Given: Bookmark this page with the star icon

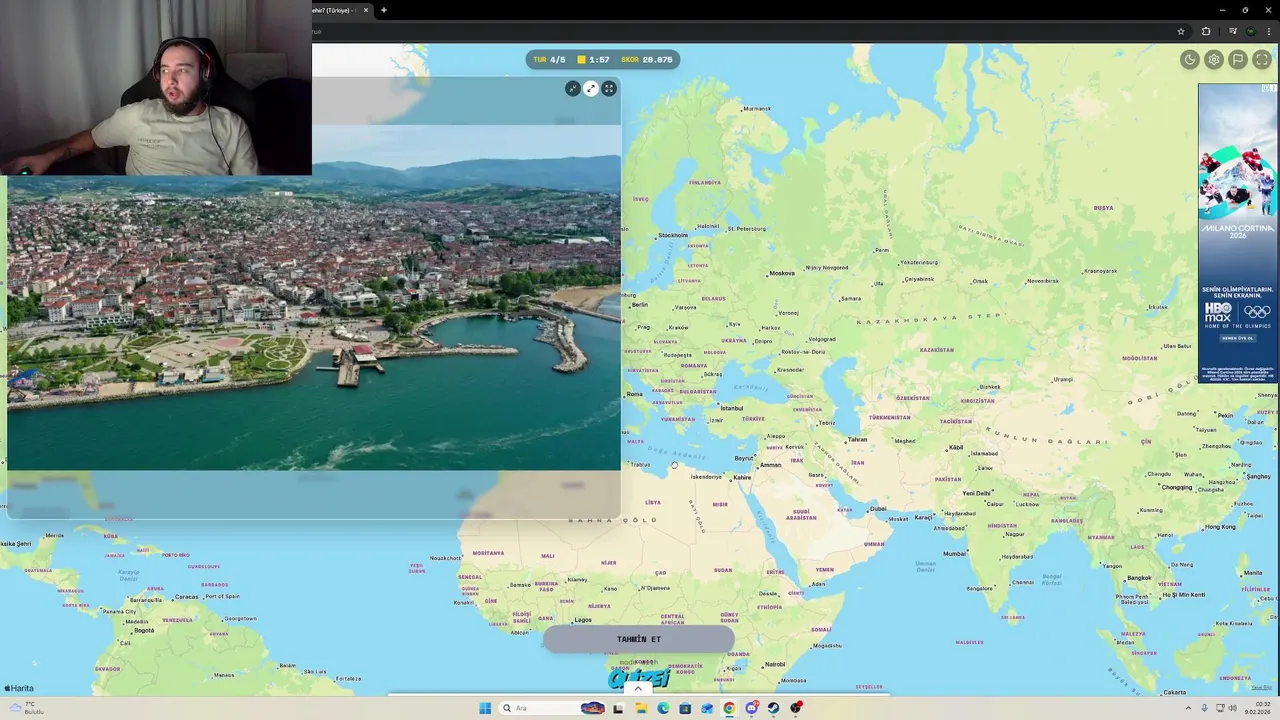Looking at the screenshot, I should tap(1181, 31).
